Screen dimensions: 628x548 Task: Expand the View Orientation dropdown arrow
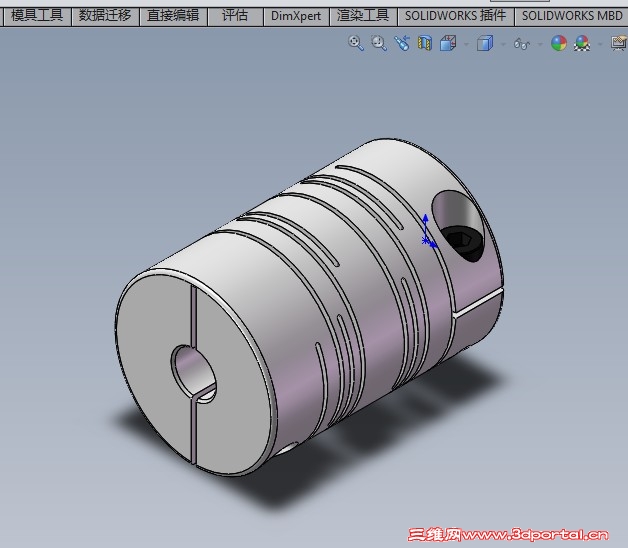[466, 44]
